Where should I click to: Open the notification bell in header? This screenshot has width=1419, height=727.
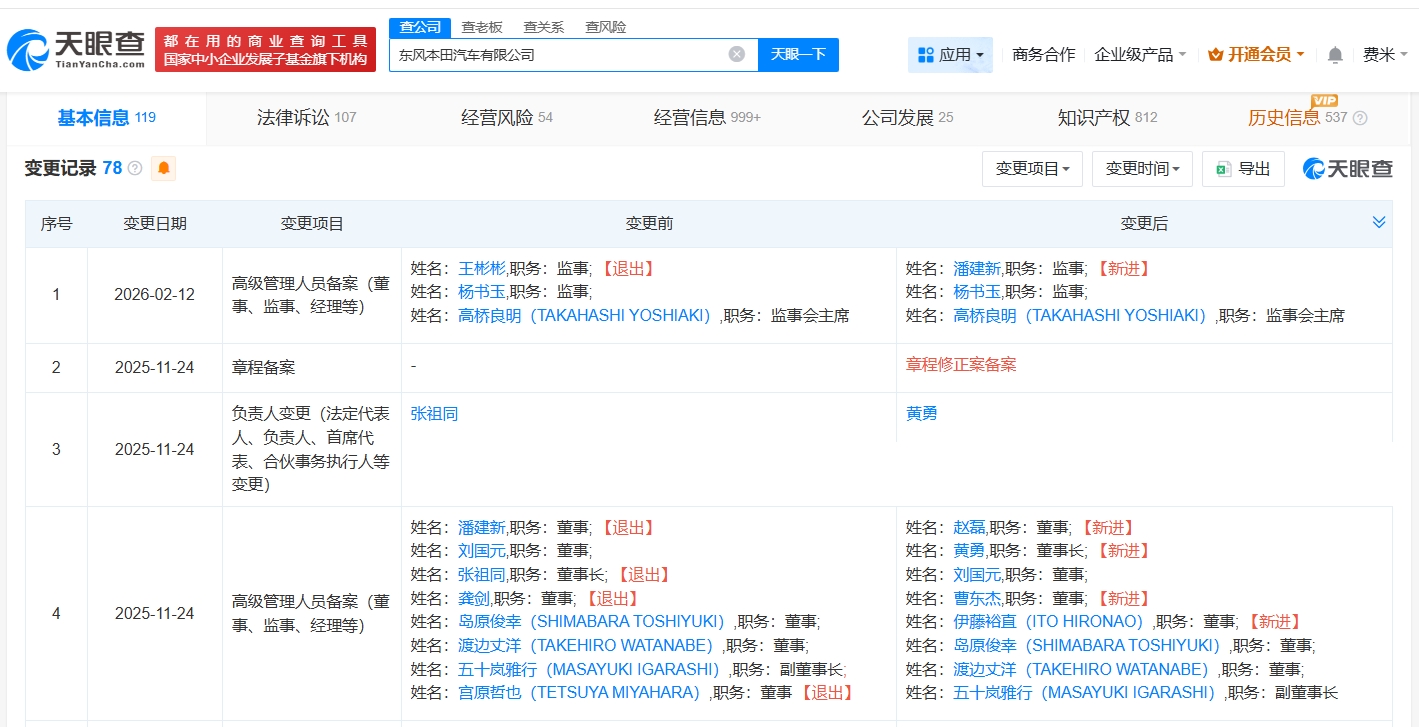[1335, 55]
